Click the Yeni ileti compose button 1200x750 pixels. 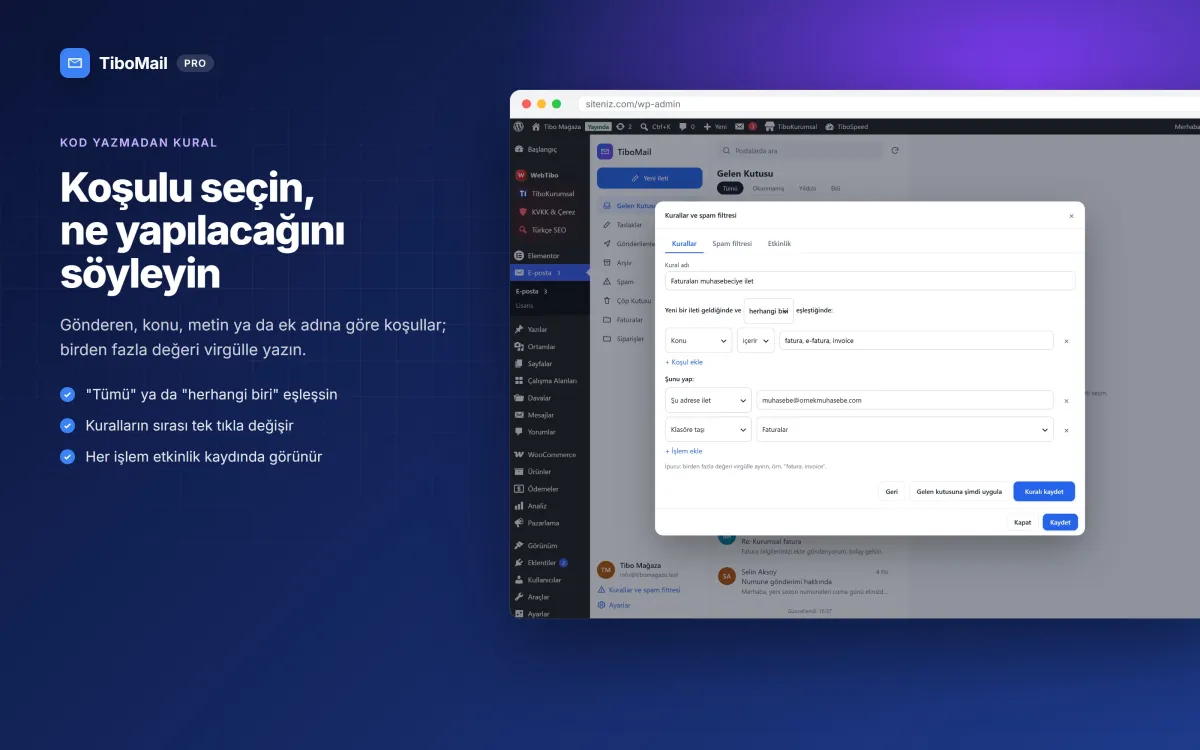(650, 178)
